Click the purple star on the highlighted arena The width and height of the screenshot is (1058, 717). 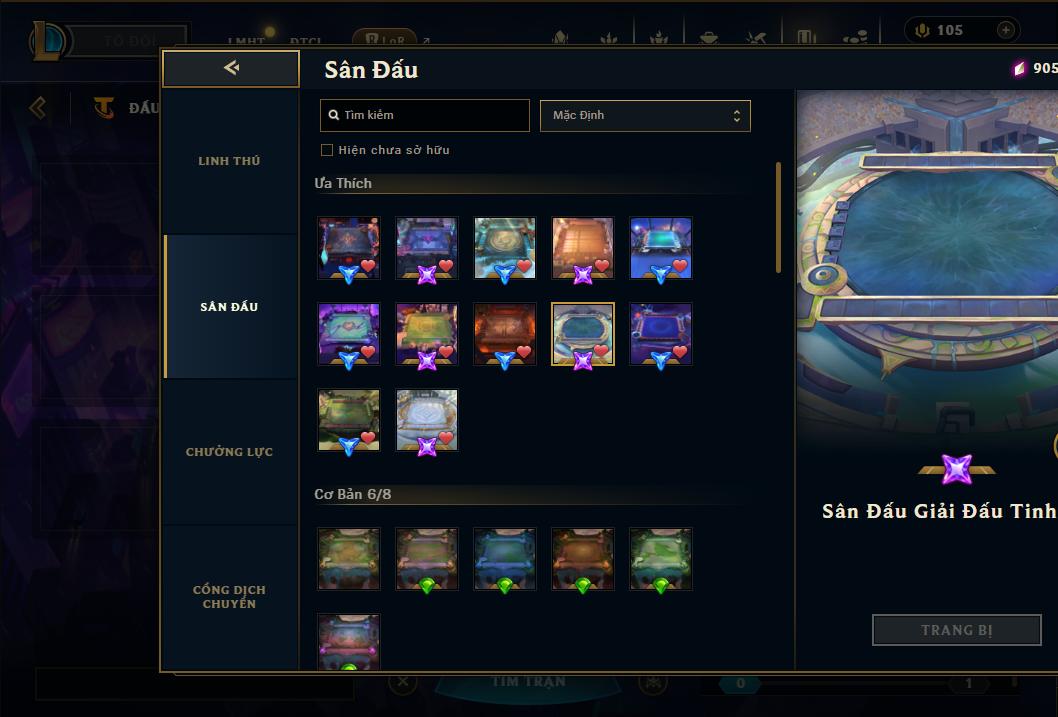583,361
